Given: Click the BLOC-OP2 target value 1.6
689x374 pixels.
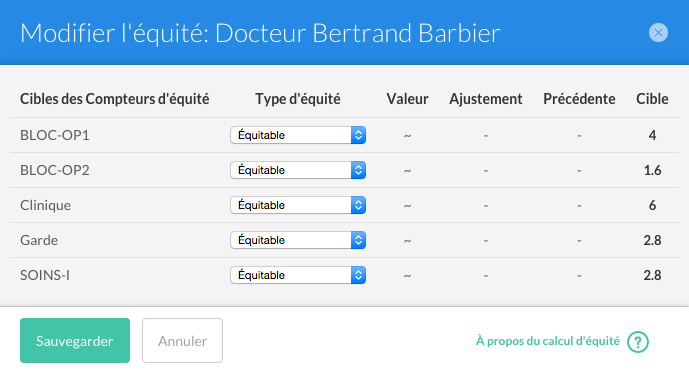Looking at the screenshot, I should (x=653, y=170).
